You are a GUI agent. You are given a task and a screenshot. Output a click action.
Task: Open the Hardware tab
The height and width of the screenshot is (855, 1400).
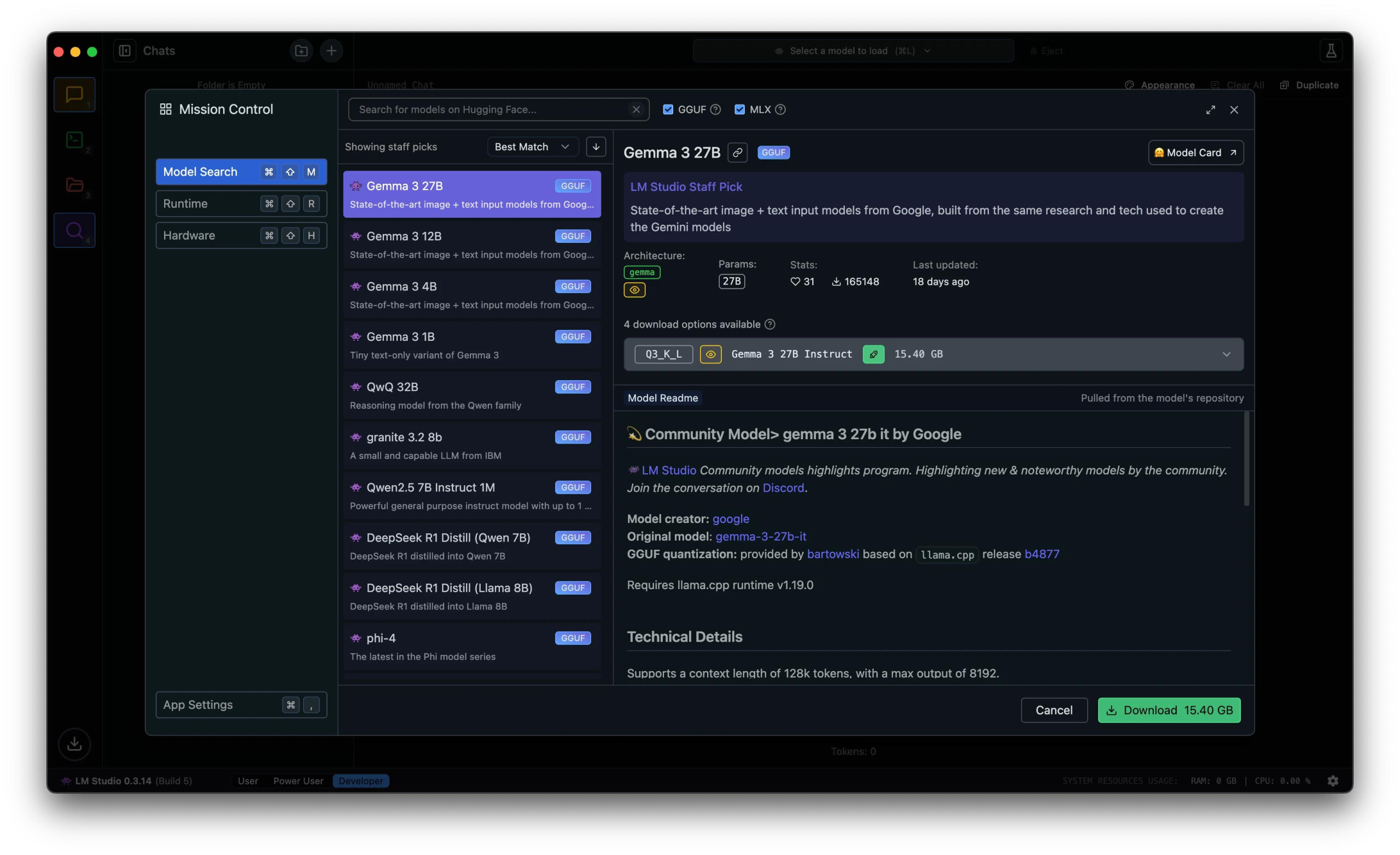point(241,235)
